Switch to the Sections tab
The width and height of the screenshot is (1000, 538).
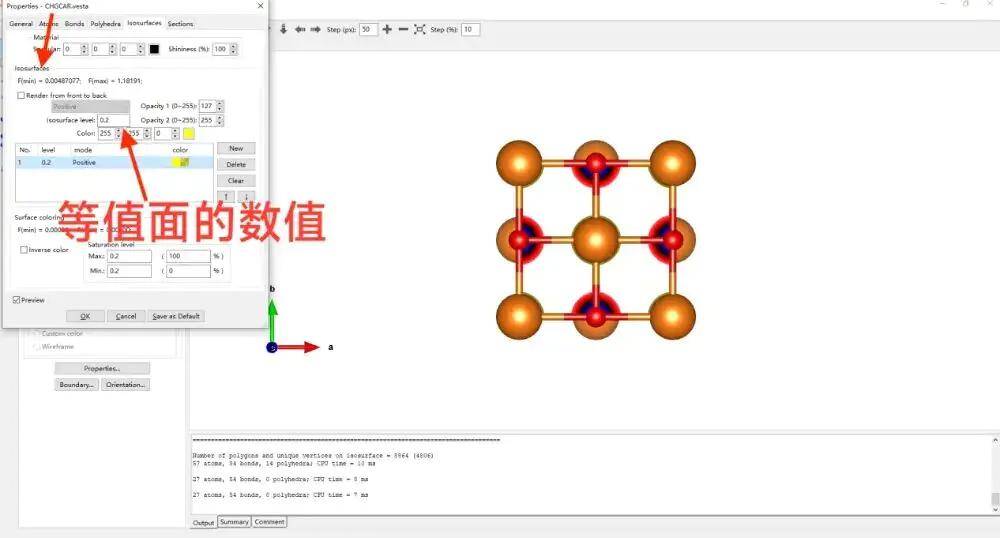point(180,23)
